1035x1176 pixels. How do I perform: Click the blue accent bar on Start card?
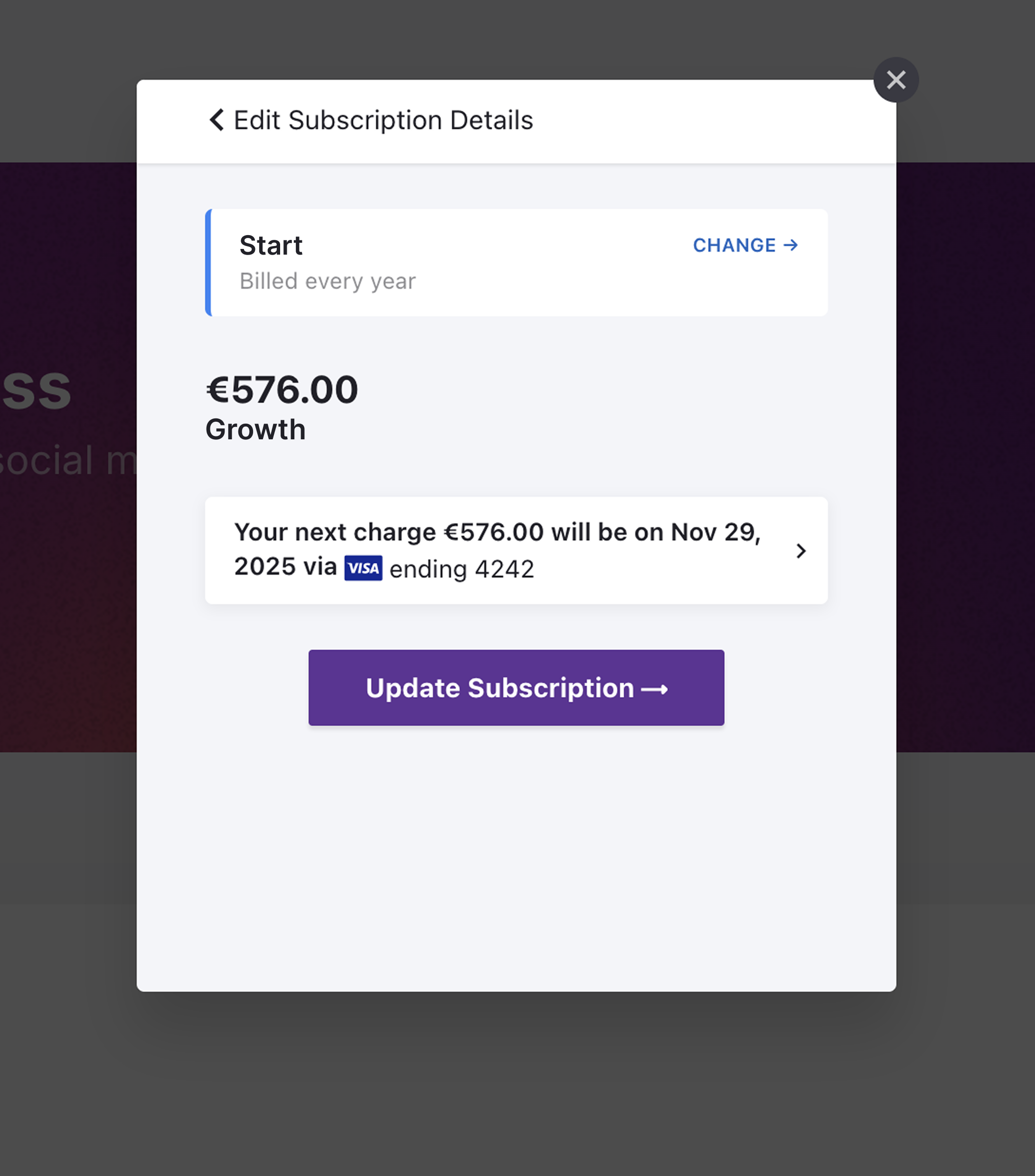pos(209,263)
